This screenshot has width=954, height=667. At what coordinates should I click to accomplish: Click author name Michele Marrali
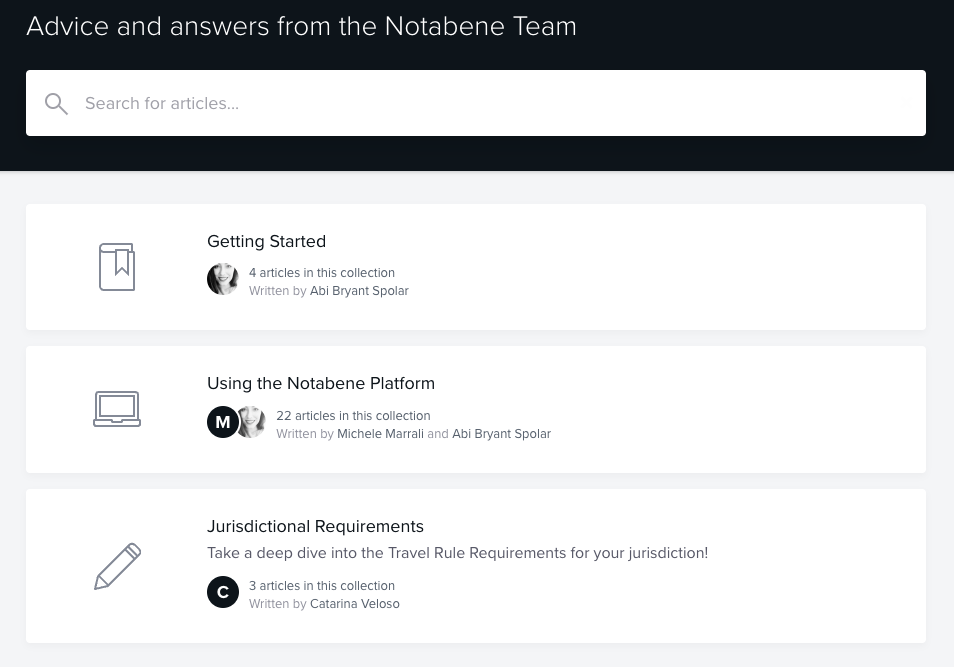pos(380,434)
